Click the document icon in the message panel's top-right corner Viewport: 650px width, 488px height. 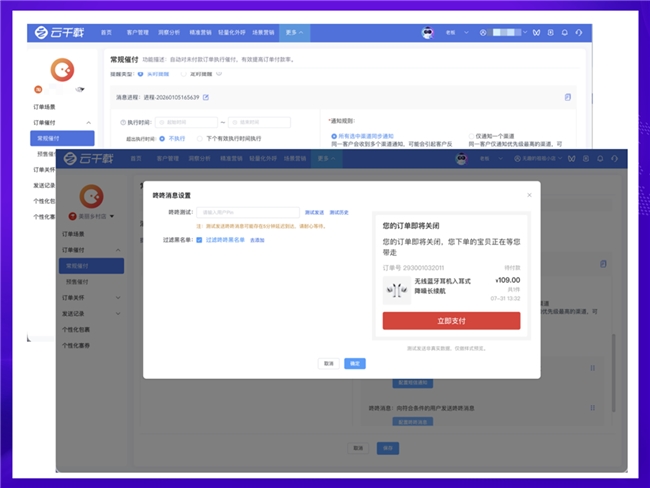click(568, 96)
